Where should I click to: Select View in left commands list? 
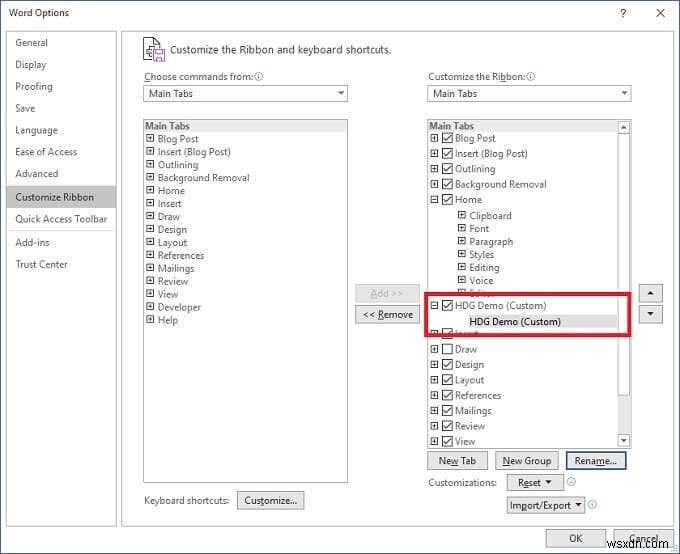click(168, 294)
